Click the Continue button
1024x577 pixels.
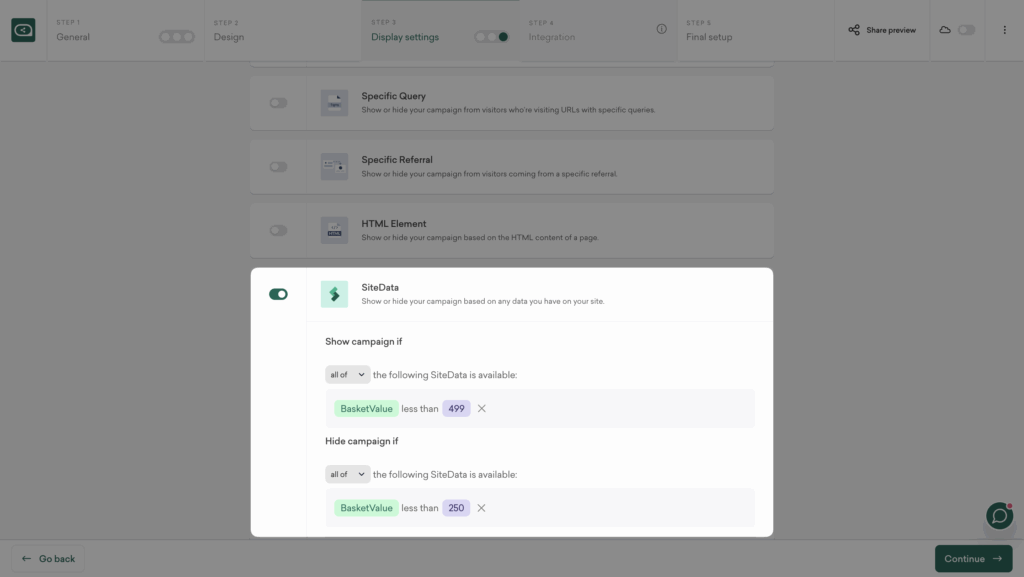coord(973,558)
